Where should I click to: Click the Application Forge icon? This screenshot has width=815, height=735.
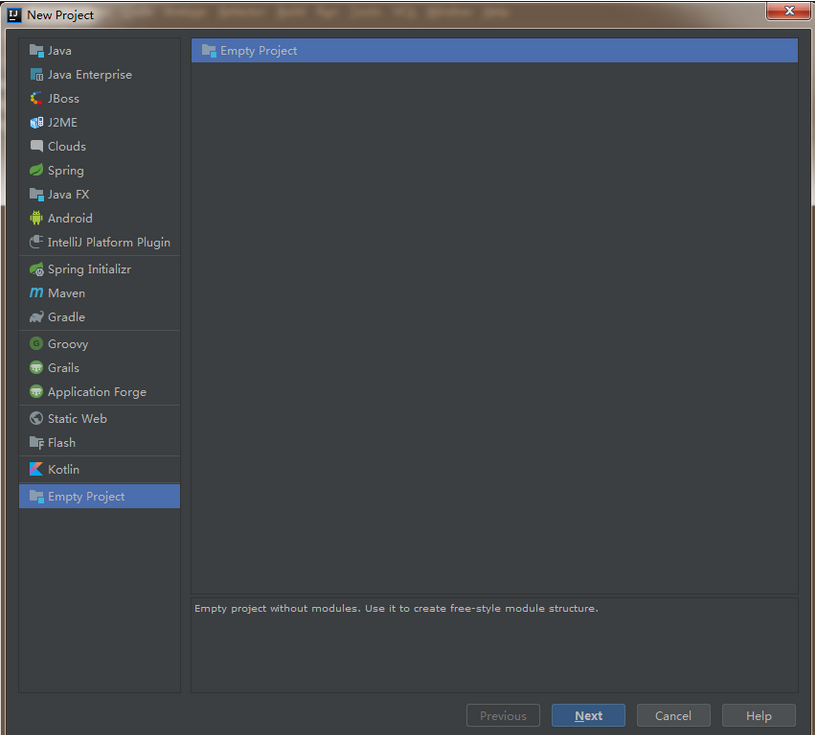[36, 391]
